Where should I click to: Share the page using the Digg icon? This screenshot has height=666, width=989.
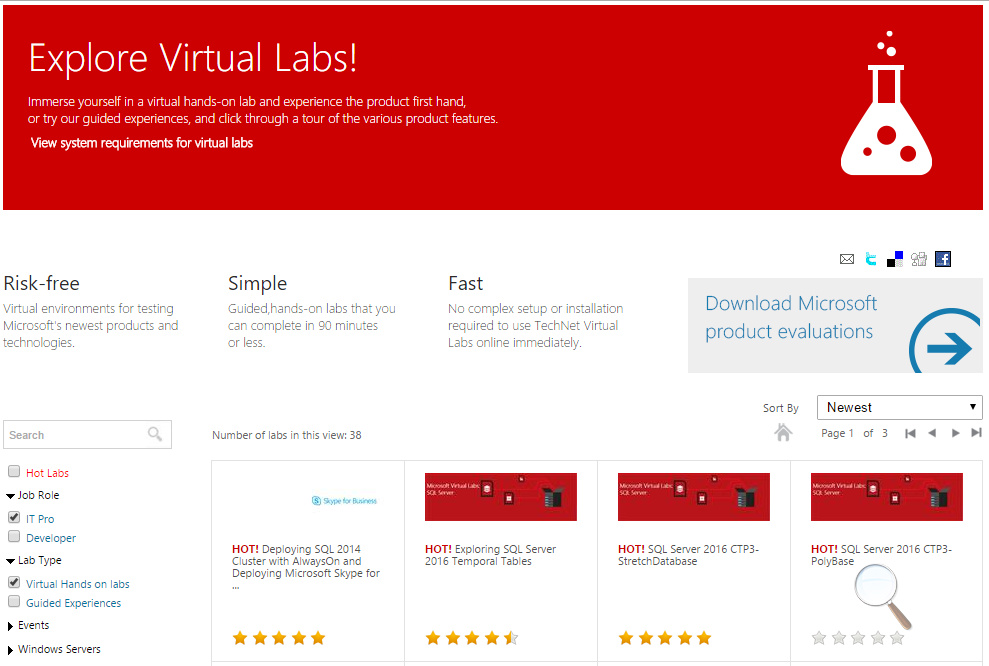(919, 259)
